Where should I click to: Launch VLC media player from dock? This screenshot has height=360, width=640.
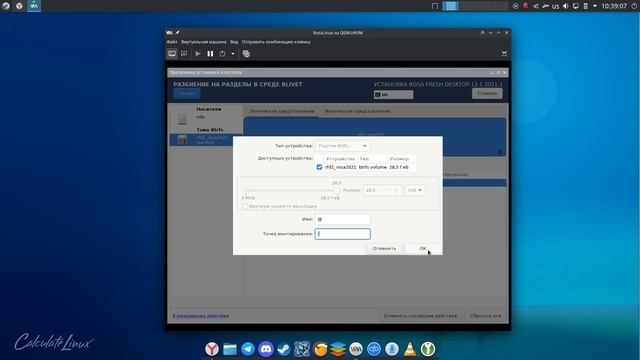point(410,349)
